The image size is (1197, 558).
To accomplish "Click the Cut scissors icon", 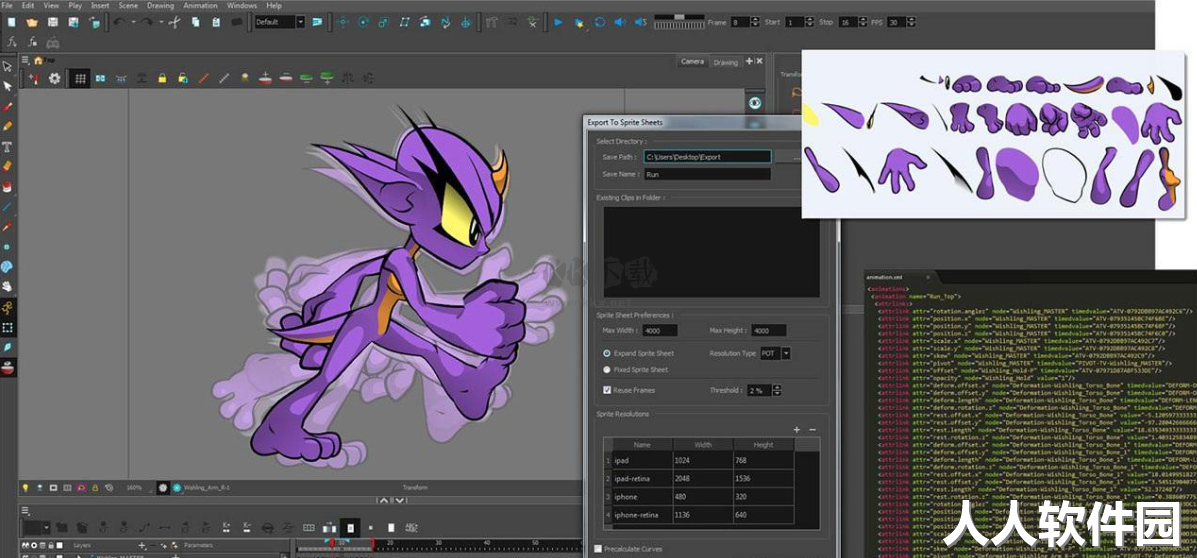I will pos(175,22).
